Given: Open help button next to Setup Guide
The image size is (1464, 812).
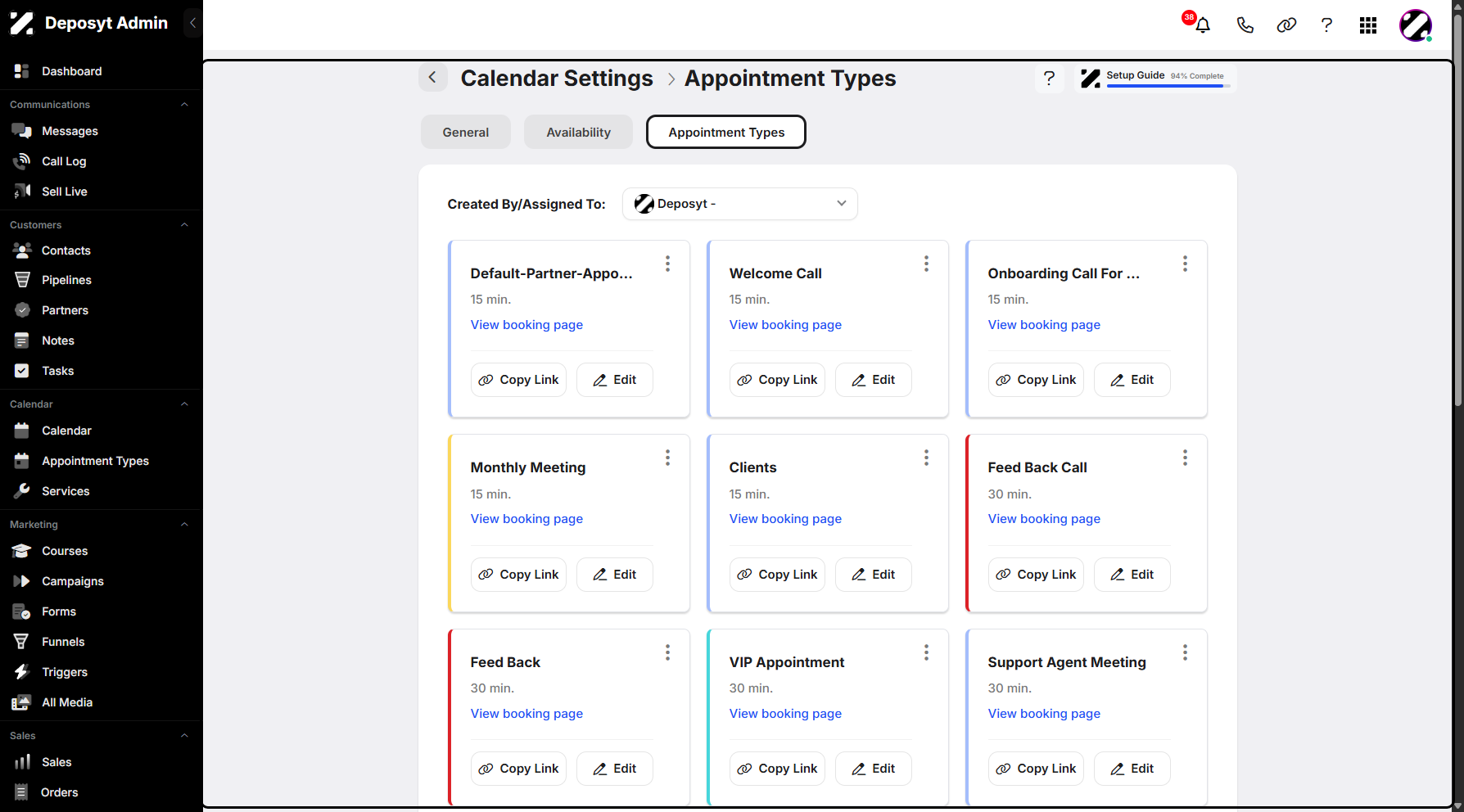Looking at the screenshot, I should [x=1049, y=79].
